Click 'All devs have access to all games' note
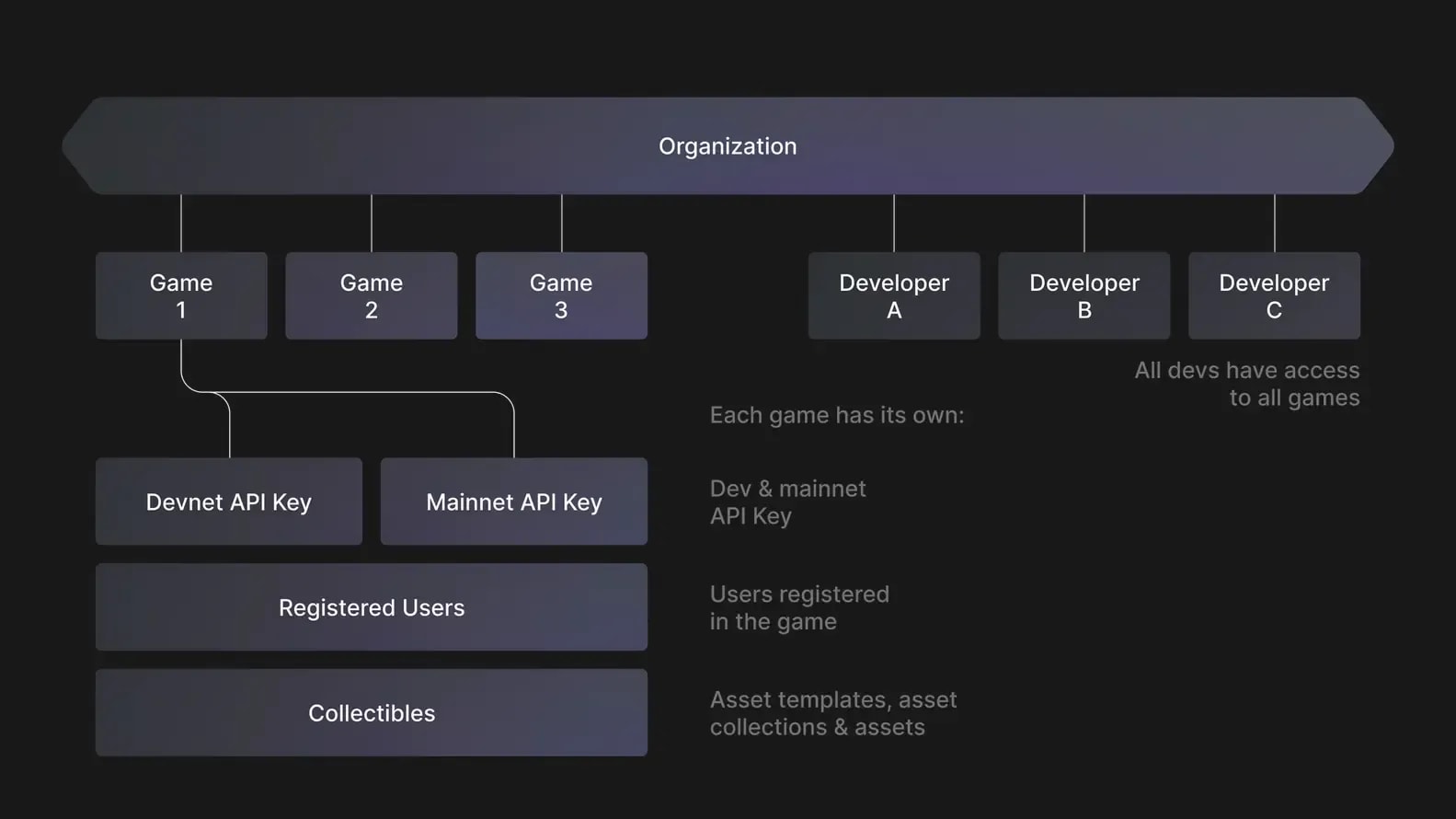The width and height of the screenshot is (1456, 819). click(1247, 384)
